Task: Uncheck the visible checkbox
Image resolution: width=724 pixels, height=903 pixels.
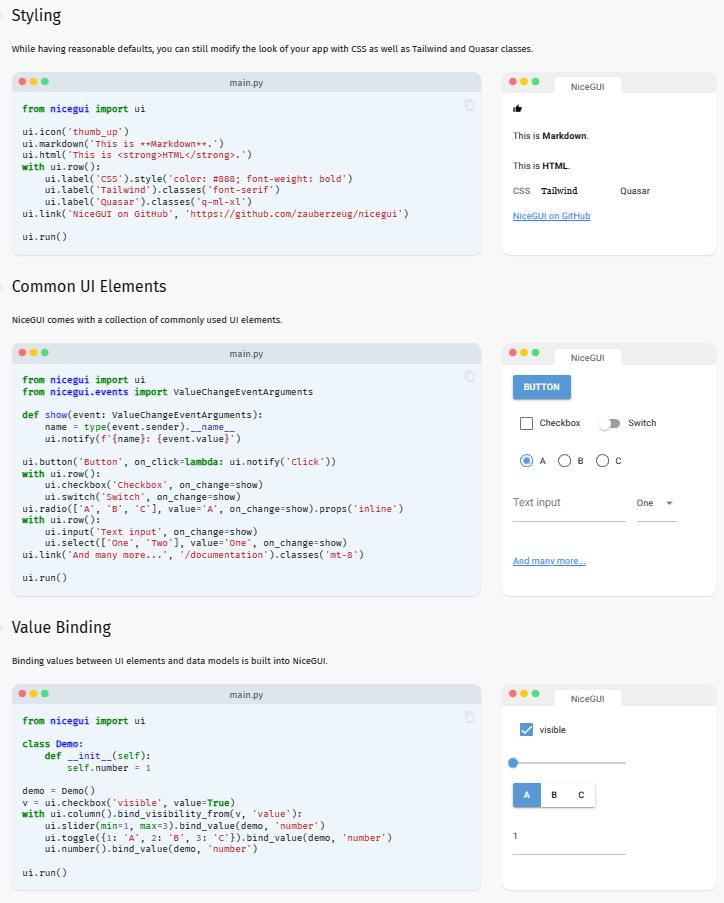Action: 526,730
